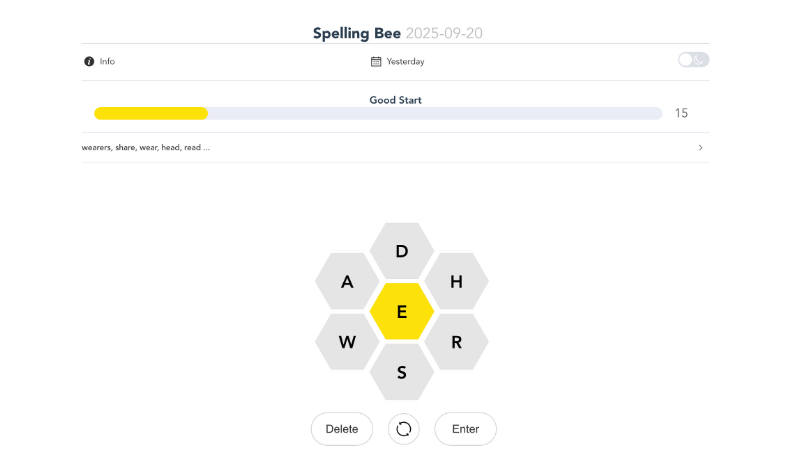Tap the letter W hexagon
This screenshot has height=450, width=800.
coord(347,342)
